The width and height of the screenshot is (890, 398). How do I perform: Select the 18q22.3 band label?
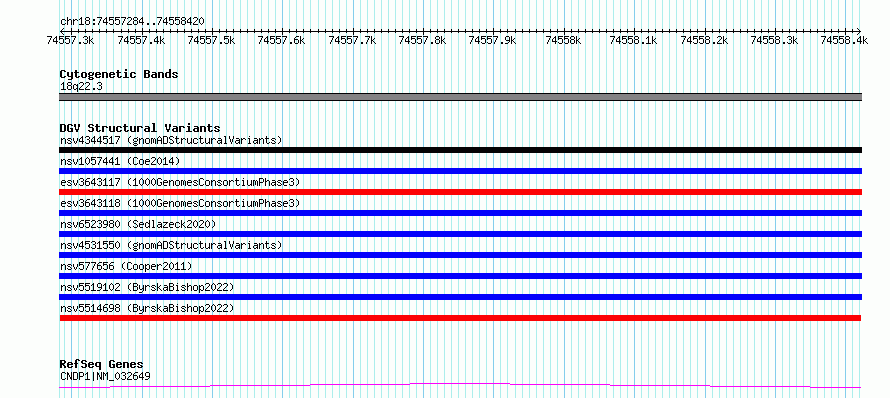pos(81,87)
